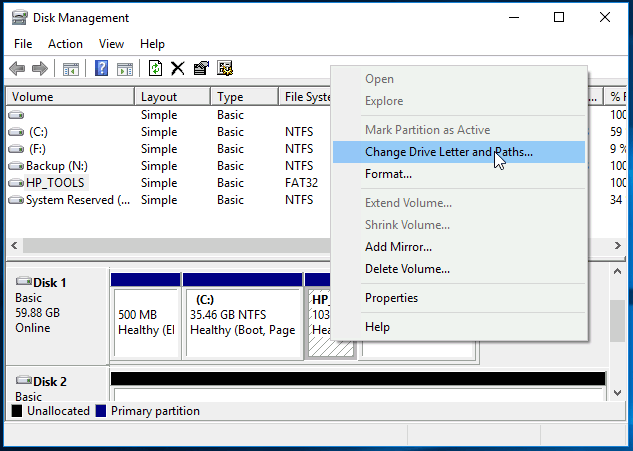Click the drive icon beside System Reserved
Image resolution: width=633 pixels, height=451 pixels.
pyautogui.click(x=16, y=200)
